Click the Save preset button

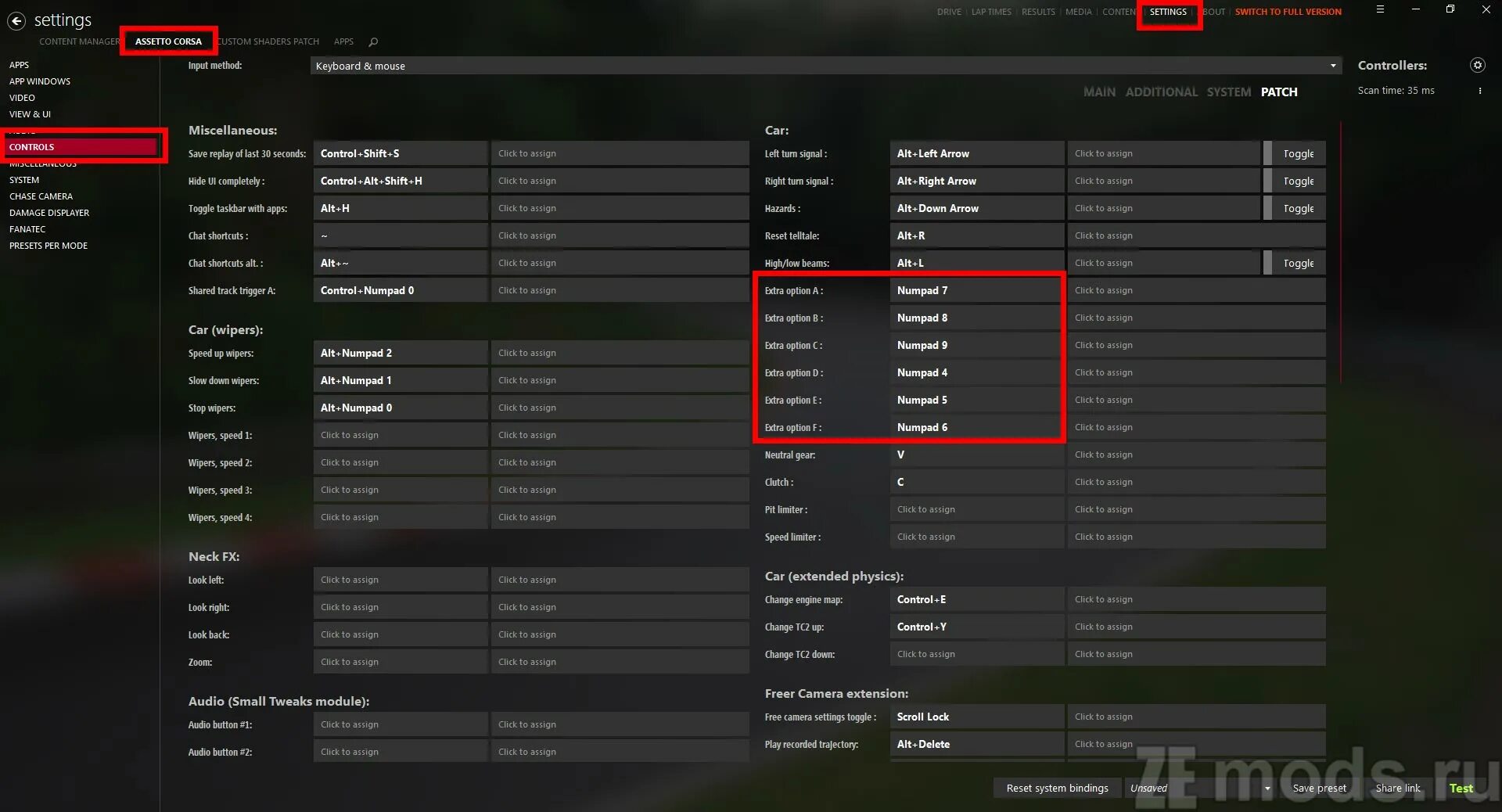tap(1319, 788)
